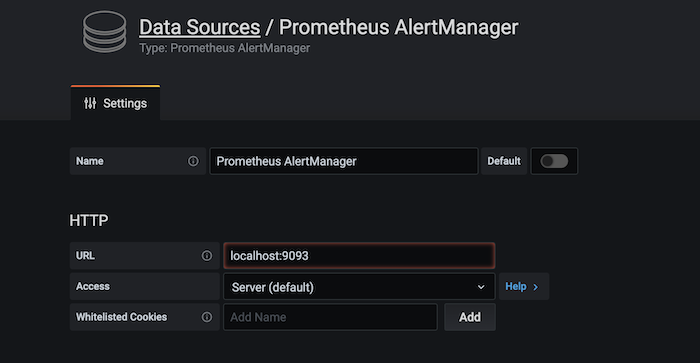
Task: Show info tooltip for URL field
Action: click(207, 255)
